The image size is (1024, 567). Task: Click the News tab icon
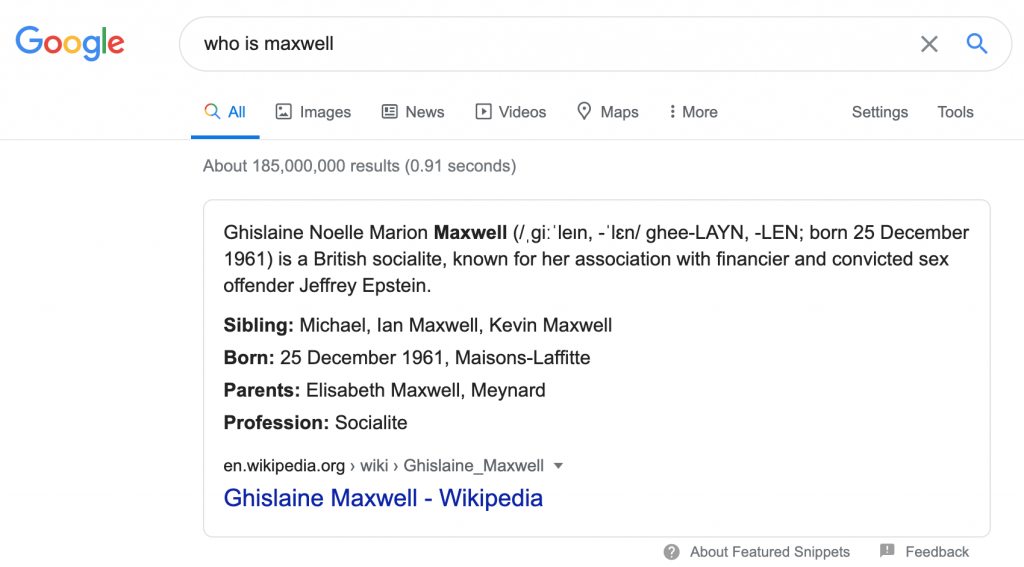[x=390, y=112]
